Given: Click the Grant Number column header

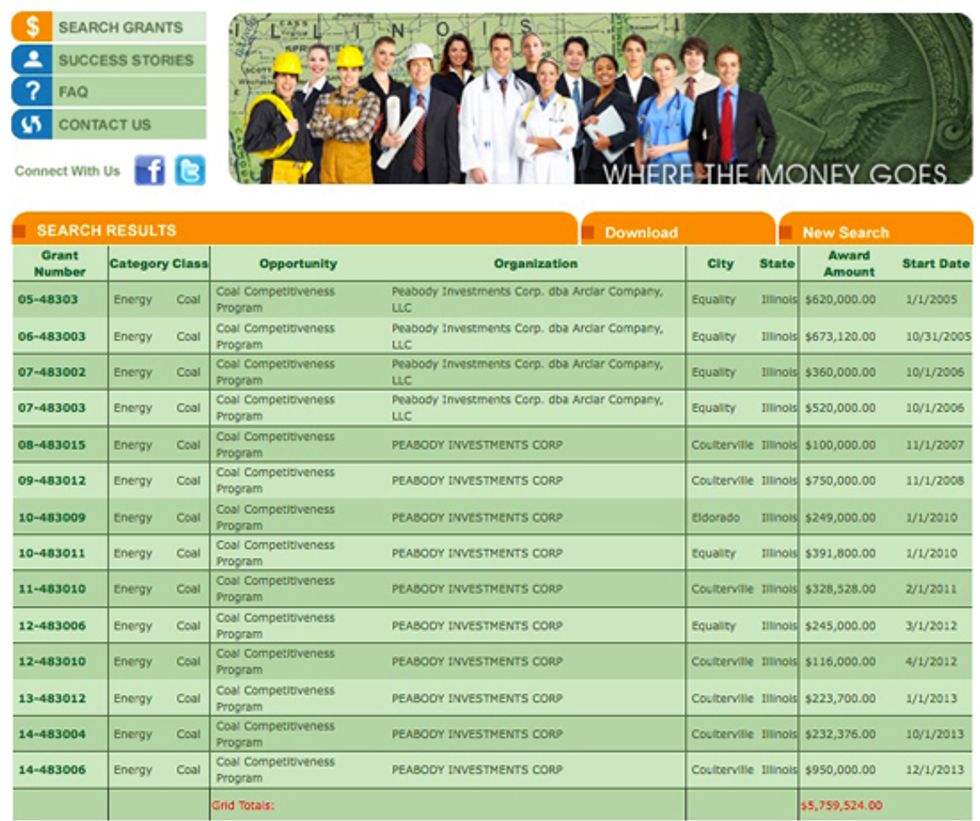Looking at the screenshot, I should coord(60,264).
